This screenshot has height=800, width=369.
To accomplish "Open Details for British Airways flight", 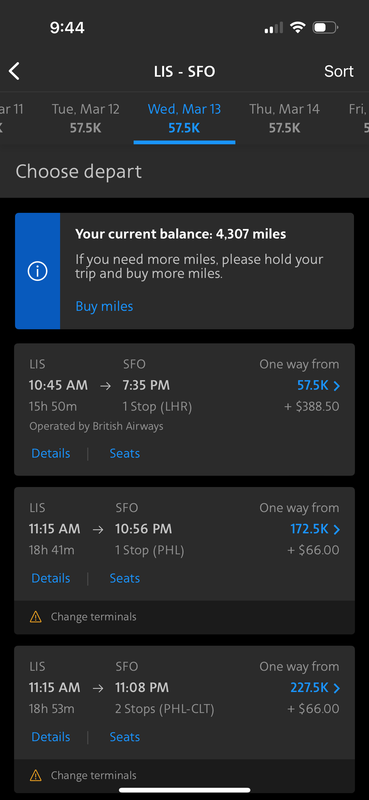I will click(51, 453).
